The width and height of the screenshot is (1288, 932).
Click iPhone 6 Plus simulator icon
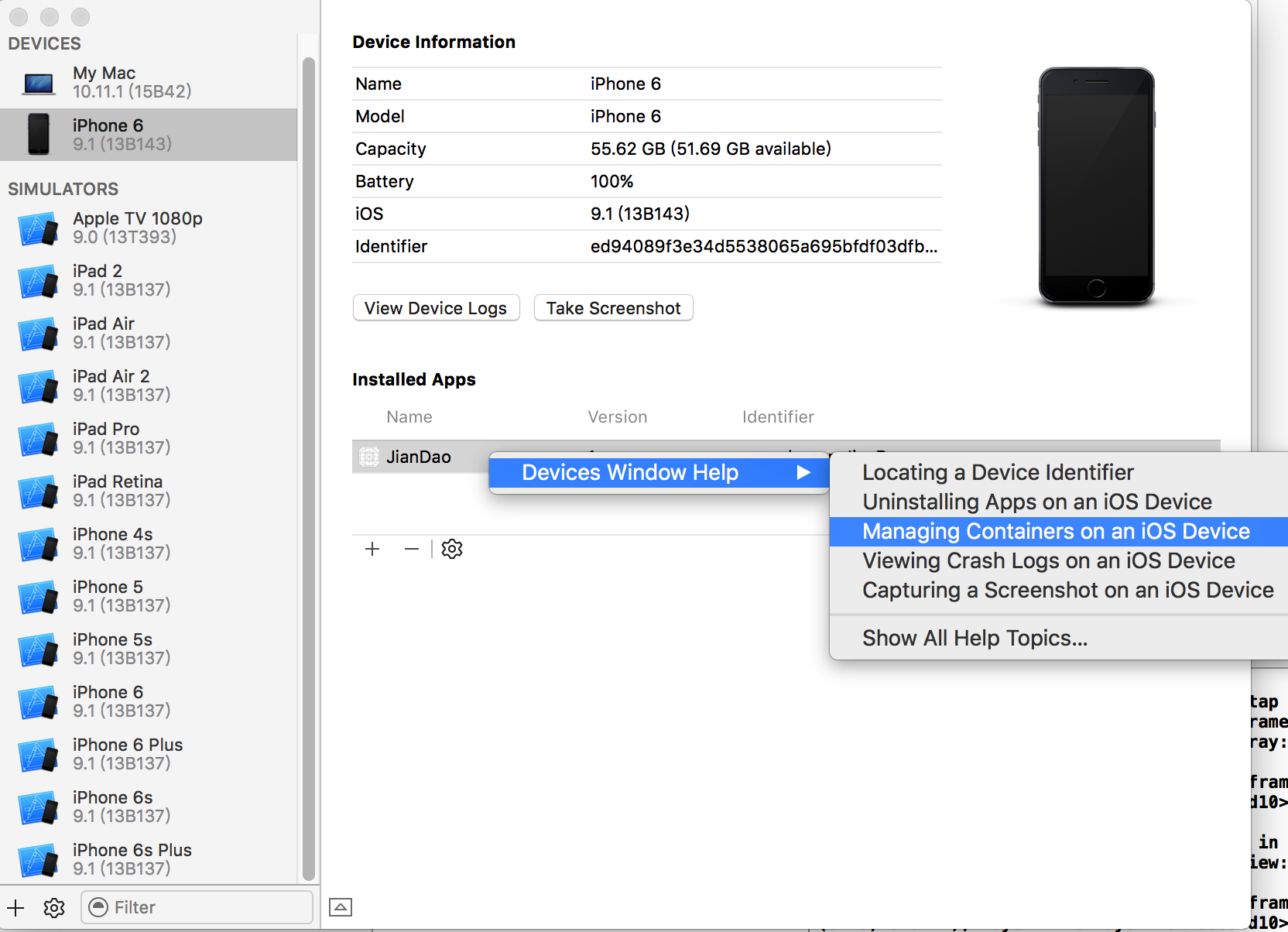click(x=39, y=755)
